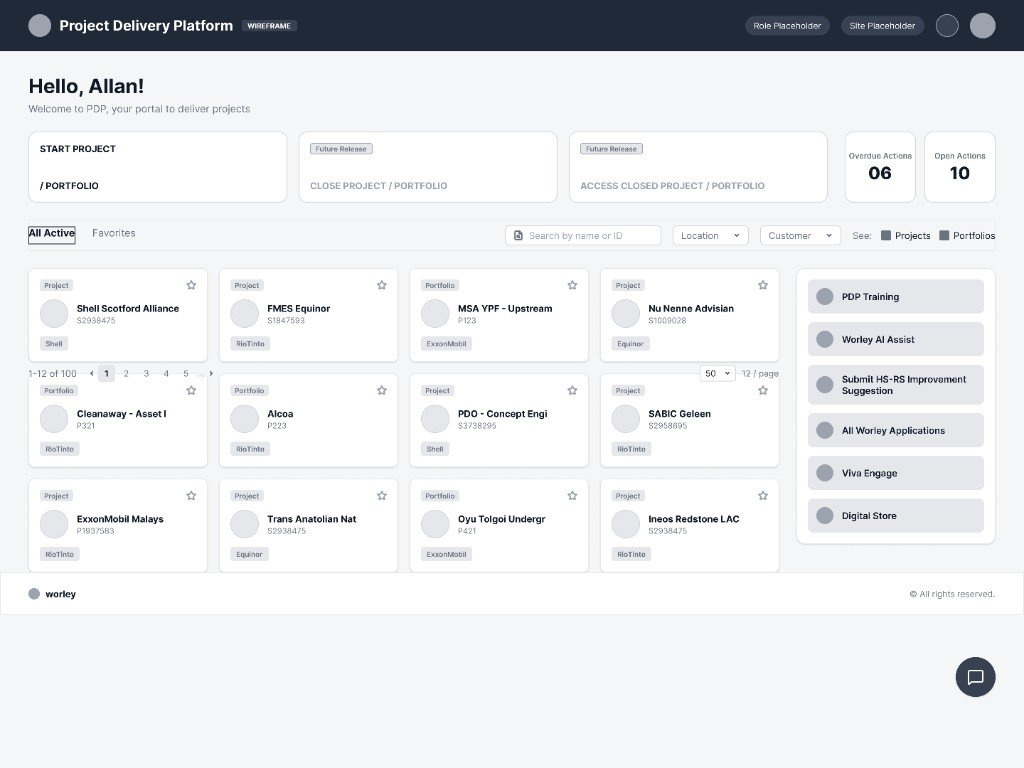Click the Search by name or ID field
Image resolution: width=1024 pixels, height=768 pixels.
click(583, 236)
